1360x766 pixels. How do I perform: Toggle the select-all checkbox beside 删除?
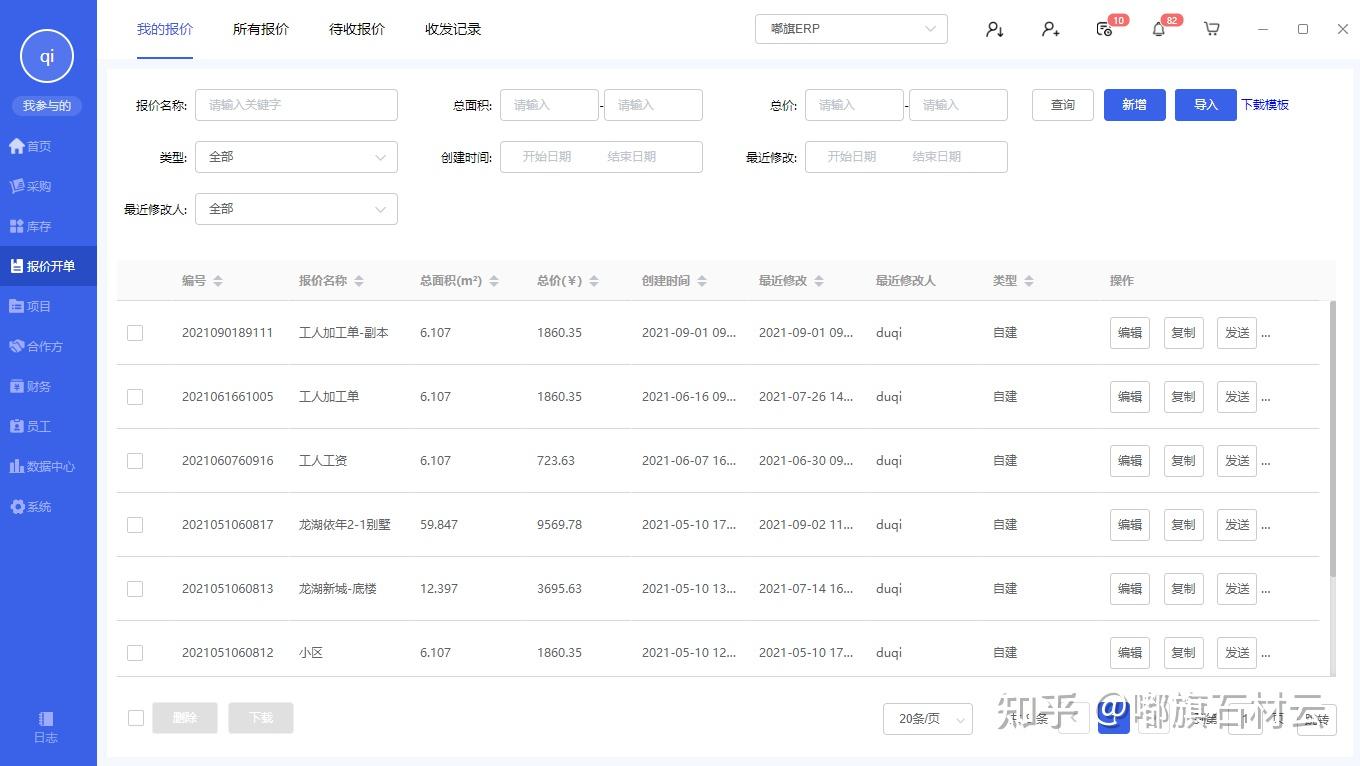pos(136,718)
